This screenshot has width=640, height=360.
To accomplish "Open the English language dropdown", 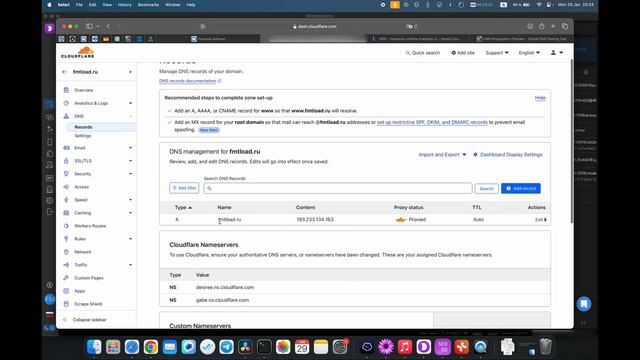I will pyautogui.click(x=529, y=53).
